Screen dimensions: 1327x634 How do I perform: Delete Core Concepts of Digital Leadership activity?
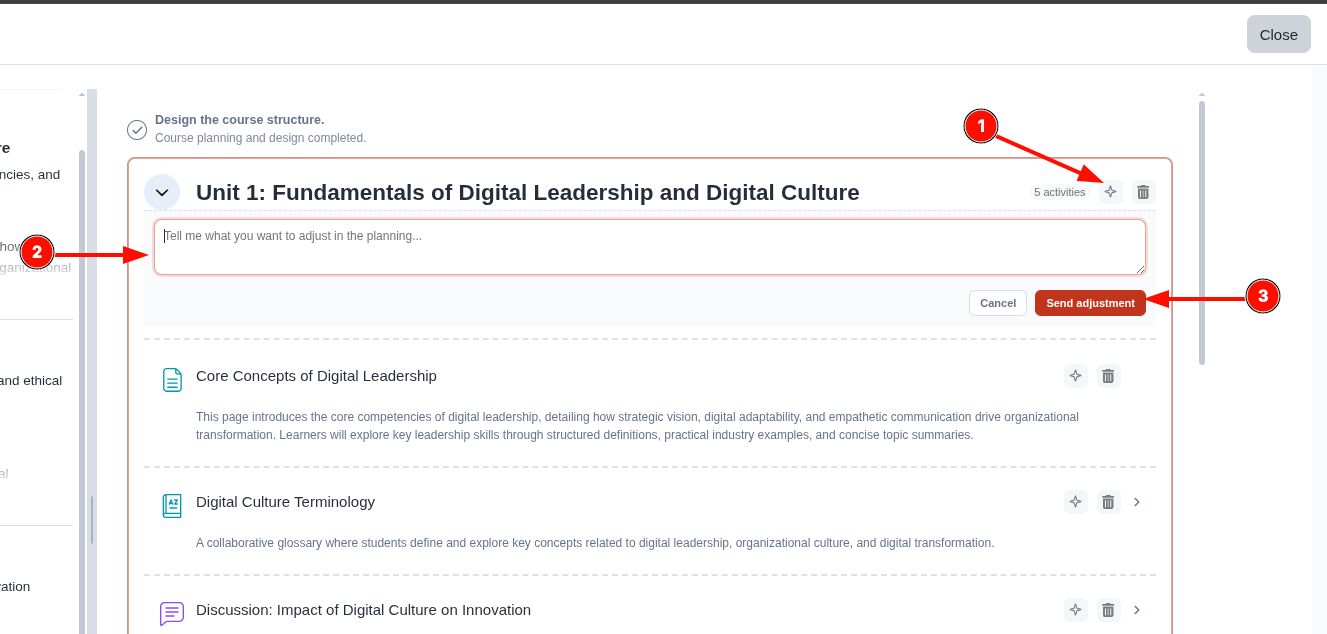(x=1108, y=376)
